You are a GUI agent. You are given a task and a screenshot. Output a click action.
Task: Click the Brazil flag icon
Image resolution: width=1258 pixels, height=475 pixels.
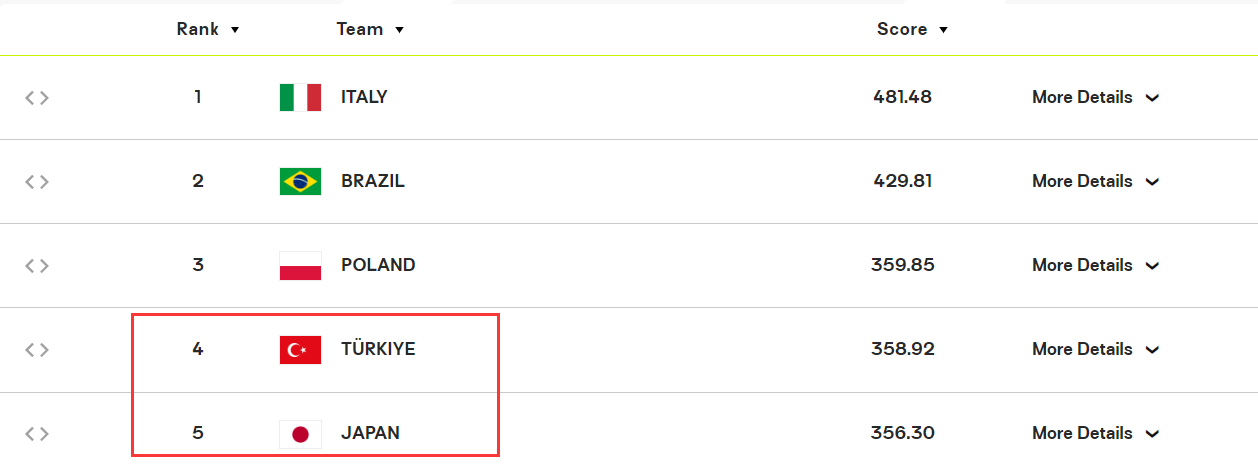300,181
